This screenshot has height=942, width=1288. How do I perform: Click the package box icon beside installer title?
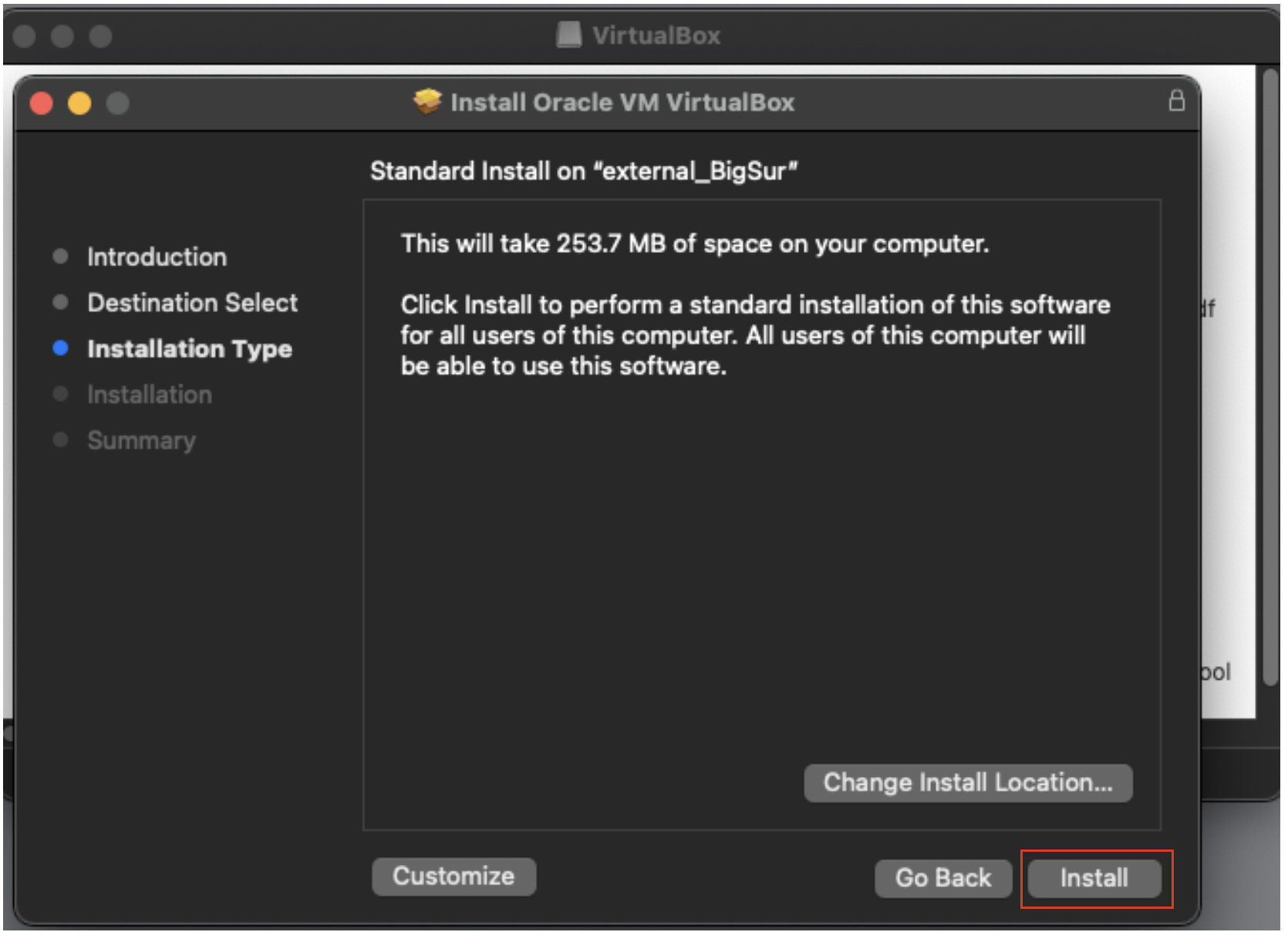click(427, 101)
